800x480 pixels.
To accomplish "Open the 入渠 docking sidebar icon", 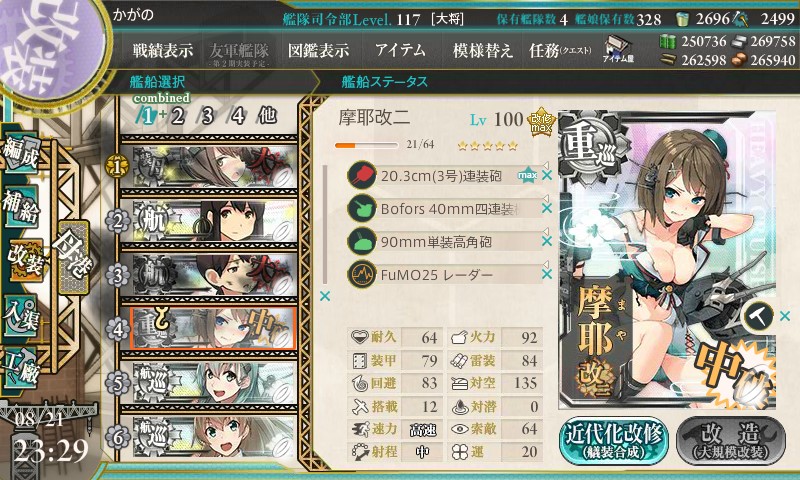I will click(21, 317).
